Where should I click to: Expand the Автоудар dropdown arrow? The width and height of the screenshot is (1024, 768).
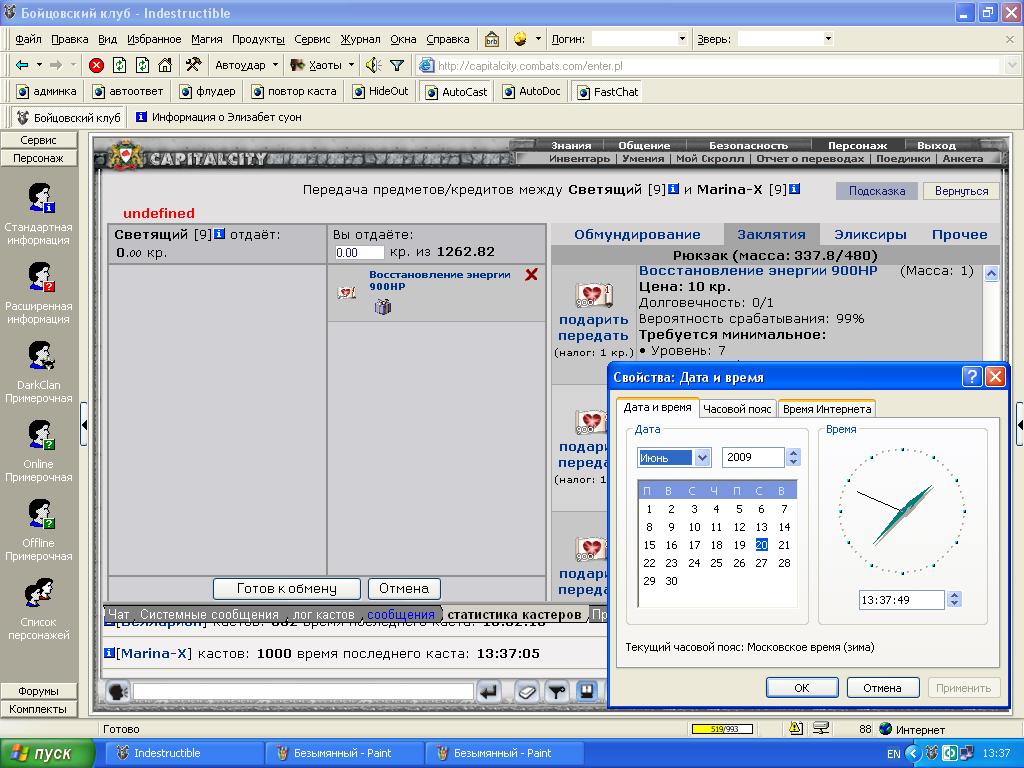pyautogui.click(x=275, y=65)
